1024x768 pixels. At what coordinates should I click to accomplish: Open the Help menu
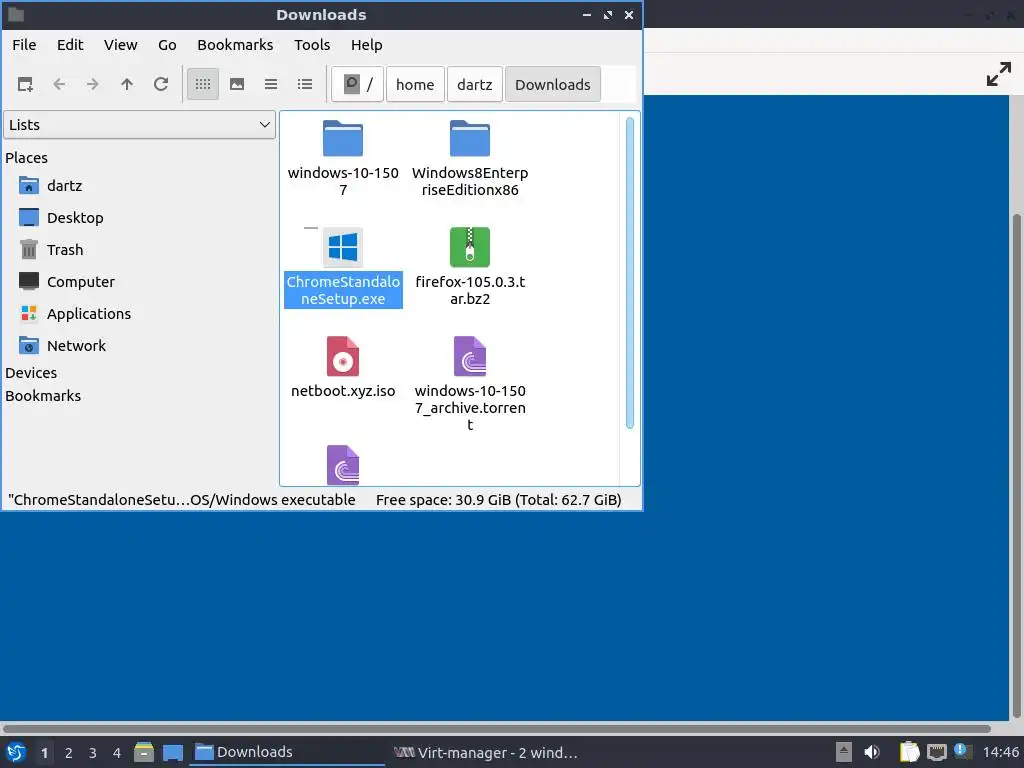pyautogui.click(x=366, y=45)
